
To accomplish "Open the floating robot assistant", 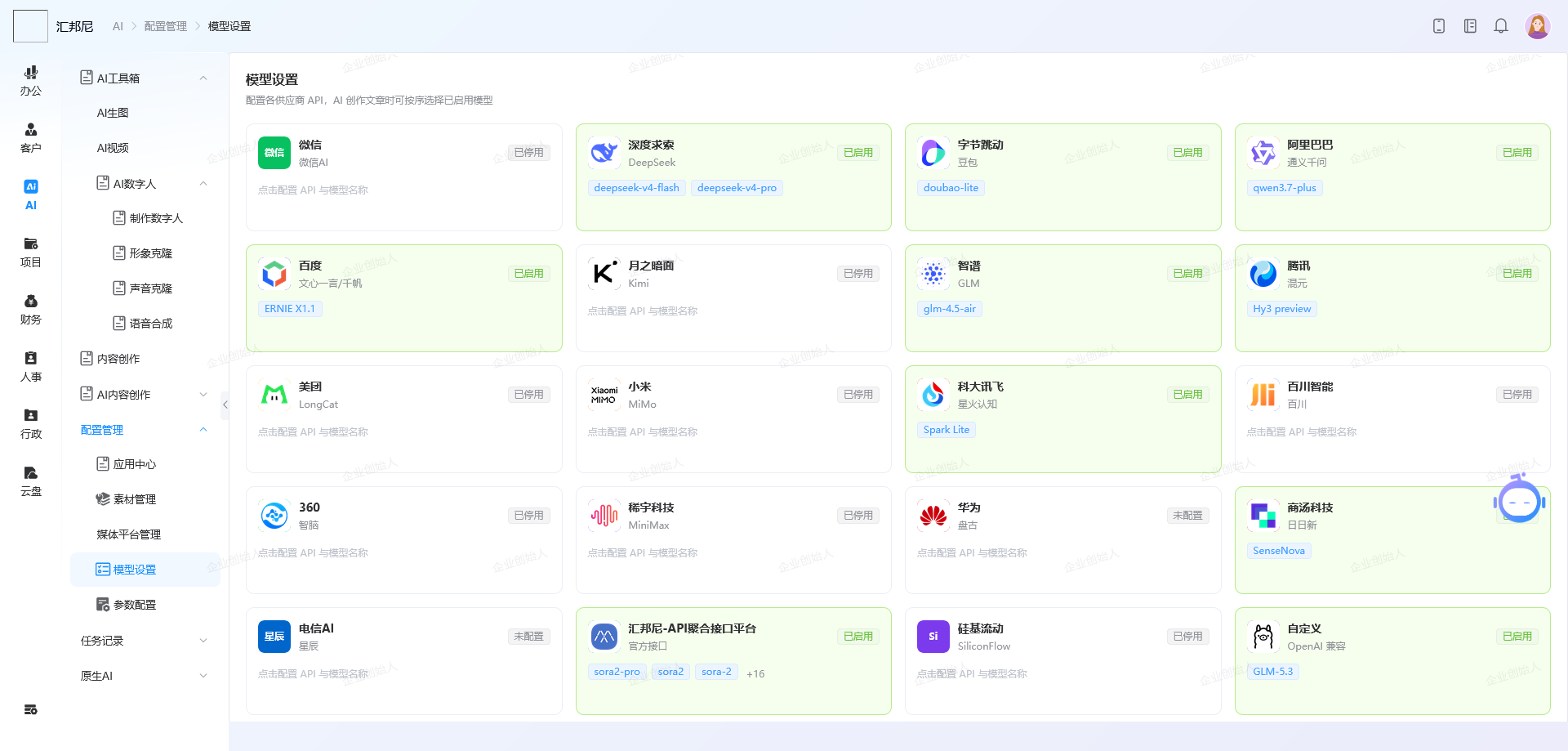I will click(1520, 499).
